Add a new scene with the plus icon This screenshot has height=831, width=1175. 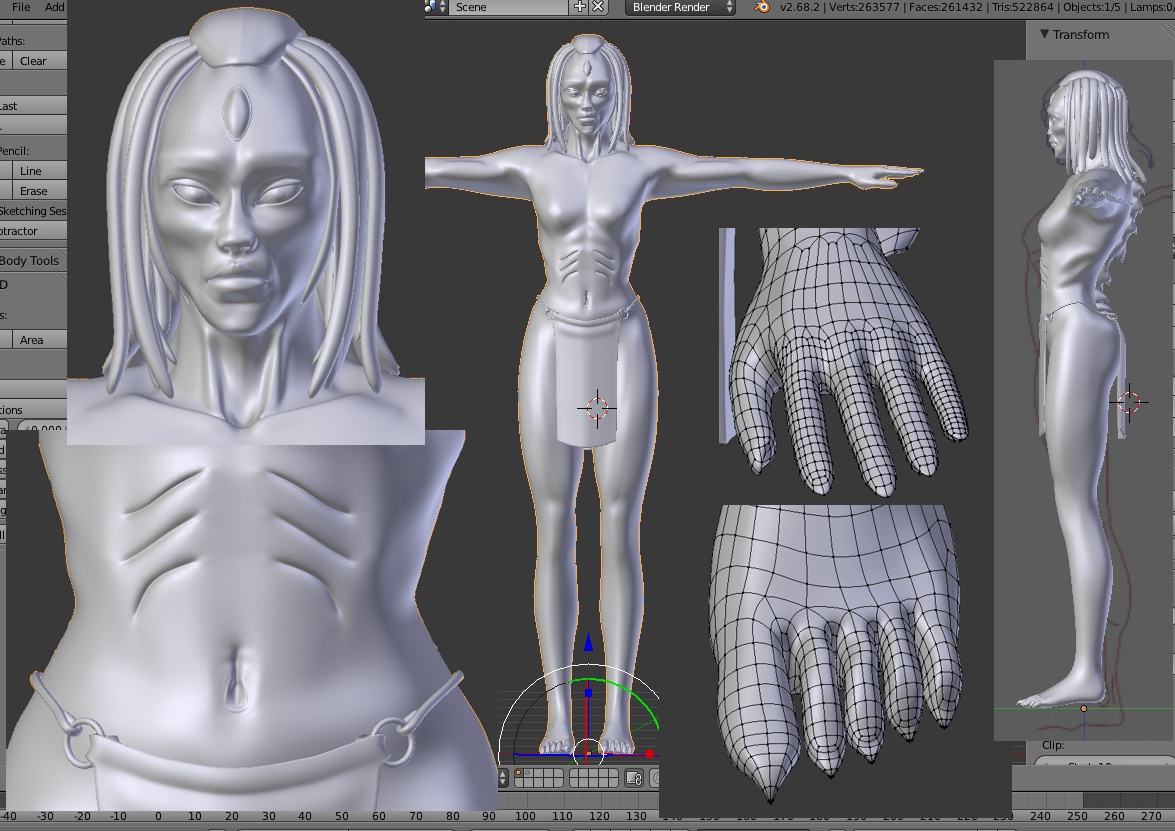[579, 7]
